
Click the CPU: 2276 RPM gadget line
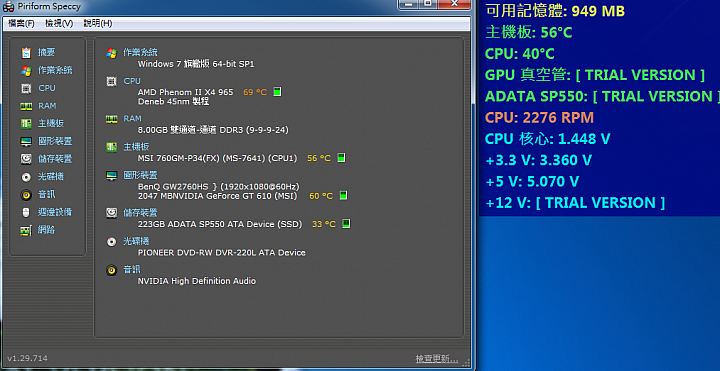pos(540,118)
